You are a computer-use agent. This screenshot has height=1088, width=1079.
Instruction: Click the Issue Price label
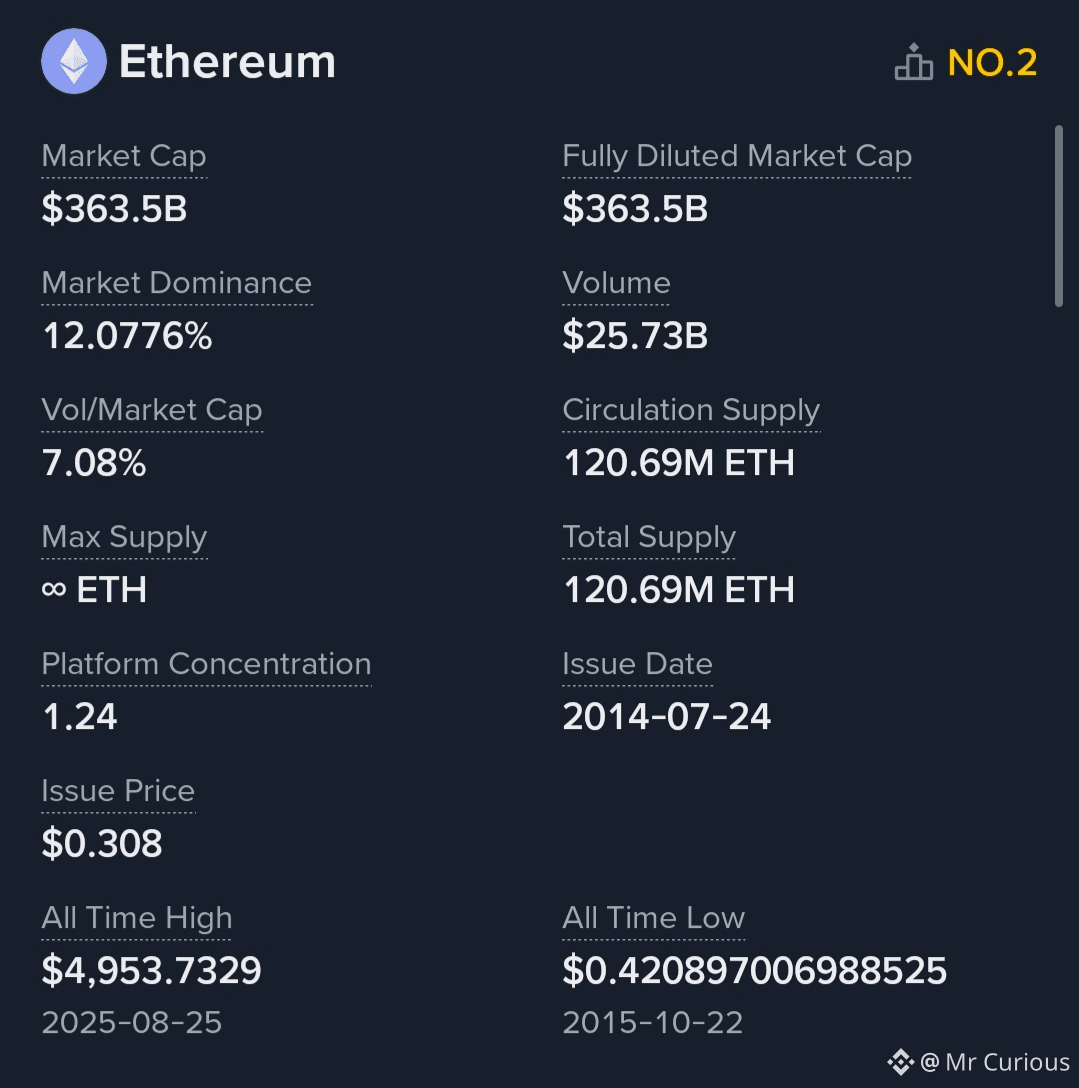coord(118,791)
